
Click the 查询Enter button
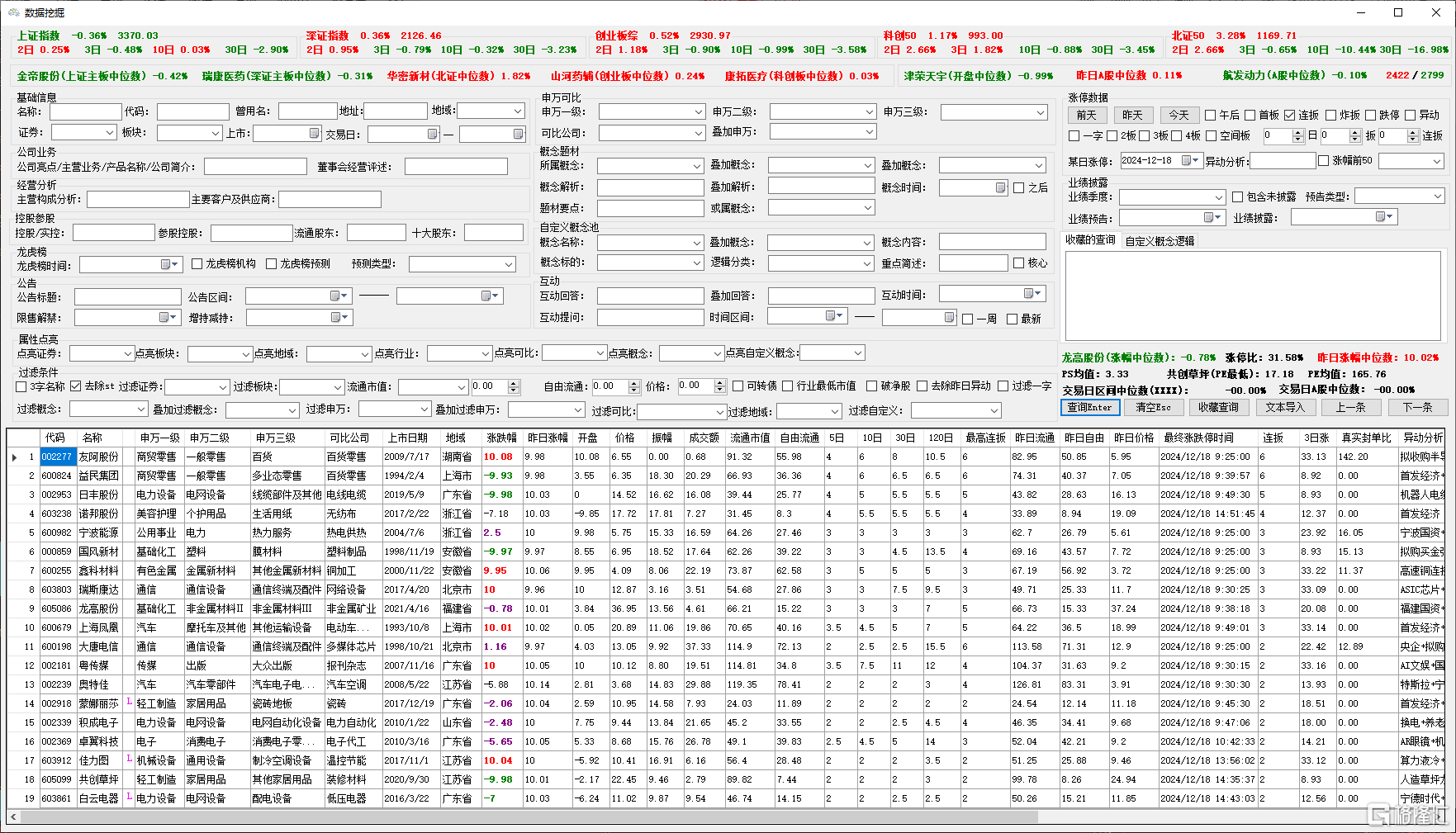(1090, 407)
